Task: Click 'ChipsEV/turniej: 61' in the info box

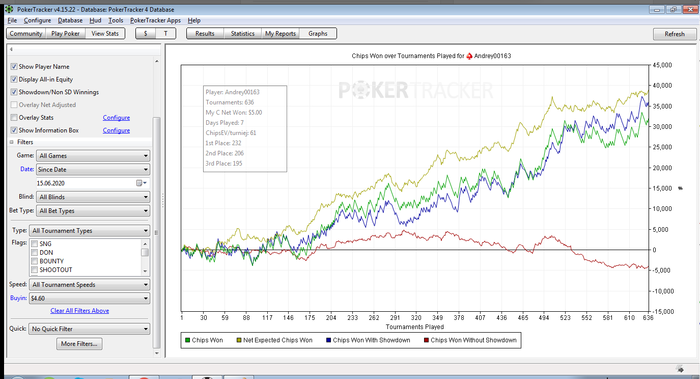Action: point(231,133)
